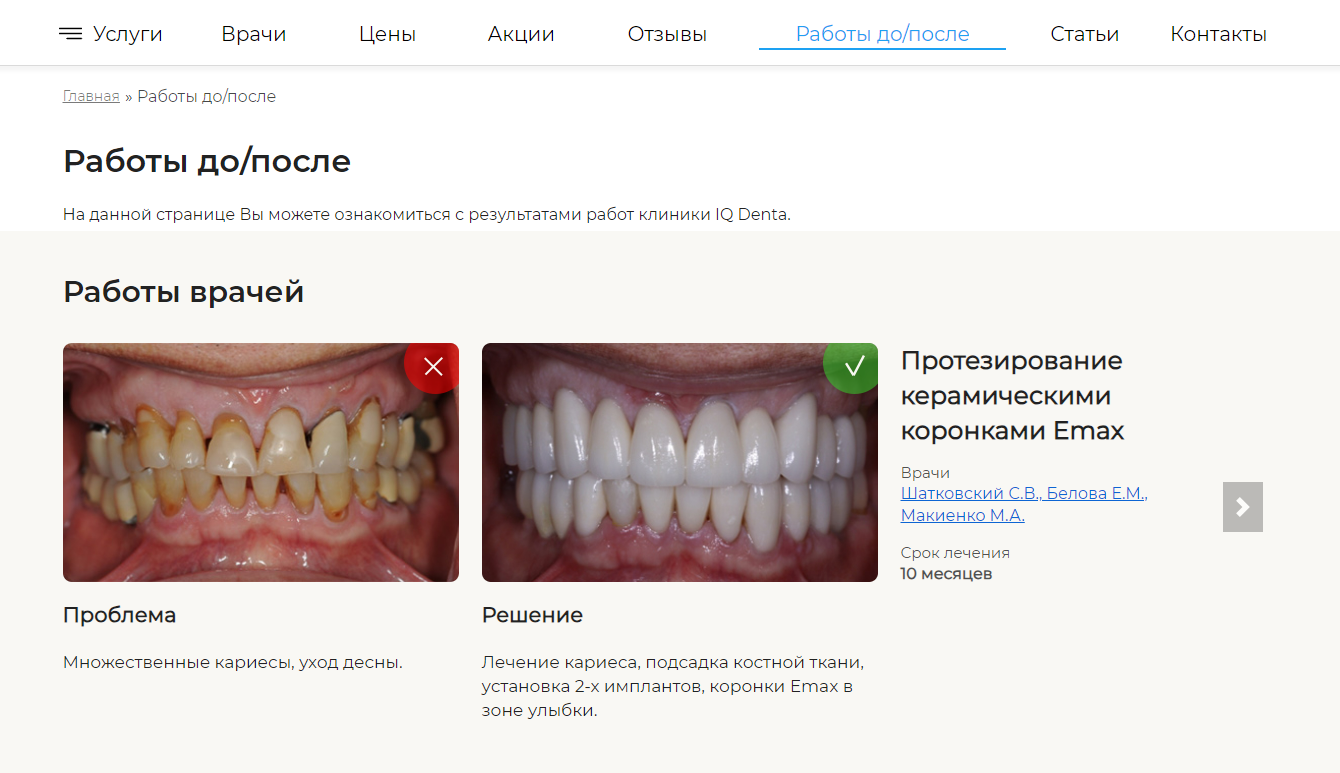
Task: Open the Макиенко М.А. doctor link
Action: coord(963,514)
